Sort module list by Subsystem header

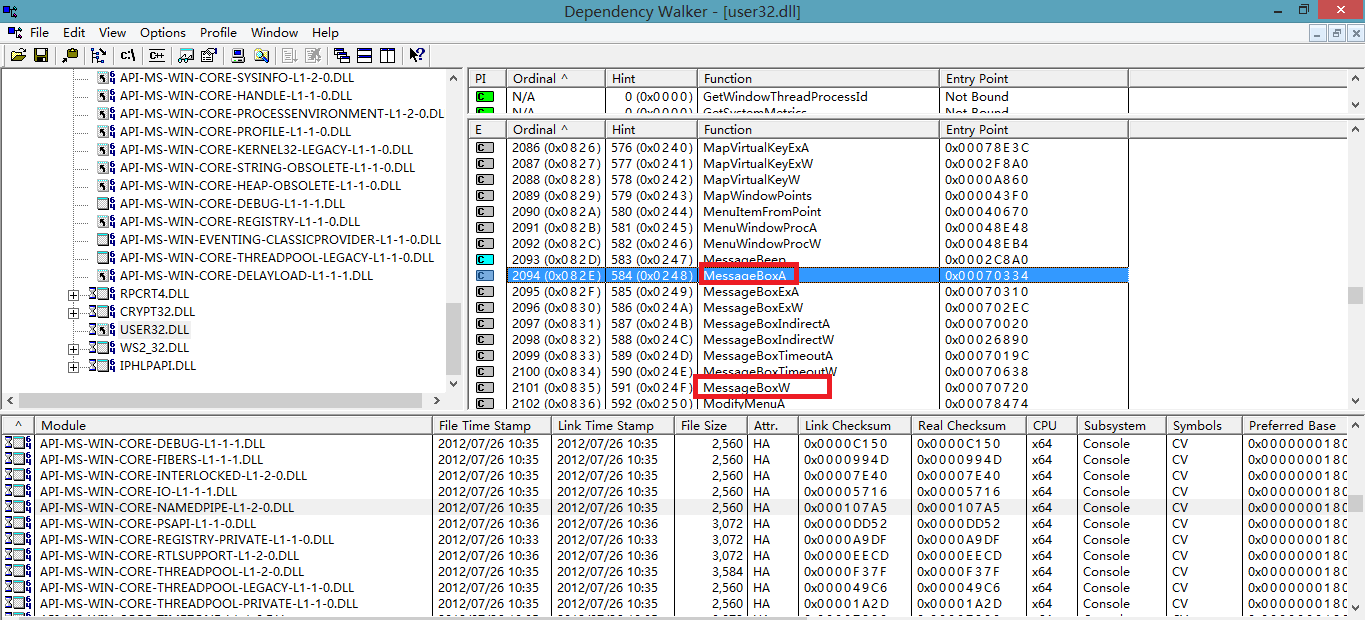tap(1123, 425)
